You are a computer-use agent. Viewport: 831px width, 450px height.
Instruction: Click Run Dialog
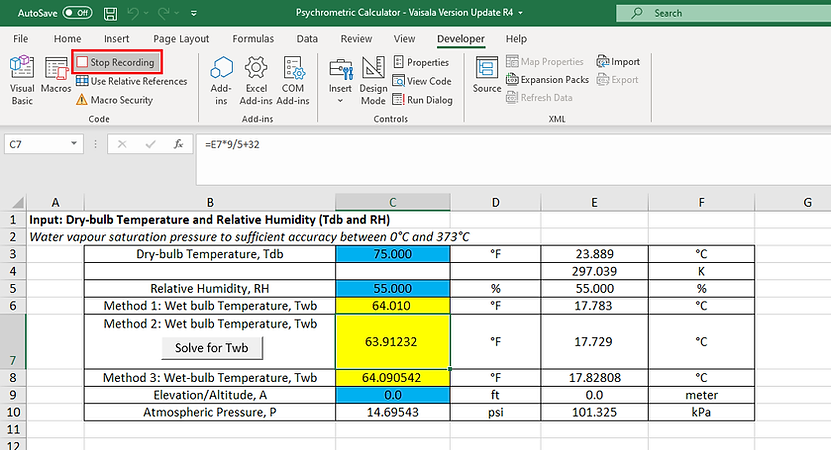pos(422,100)
